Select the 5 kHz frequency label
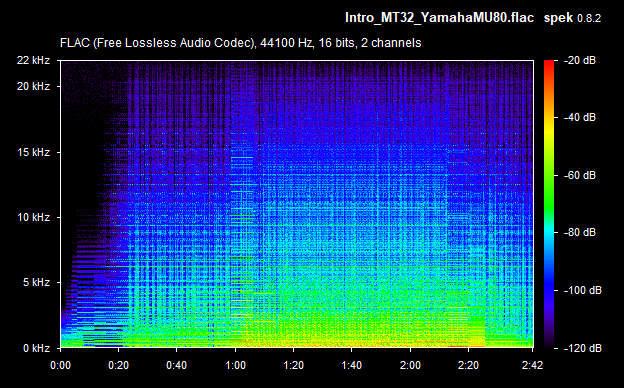The image size is (624, 388). pyautogui.click(x=36, y=283)
